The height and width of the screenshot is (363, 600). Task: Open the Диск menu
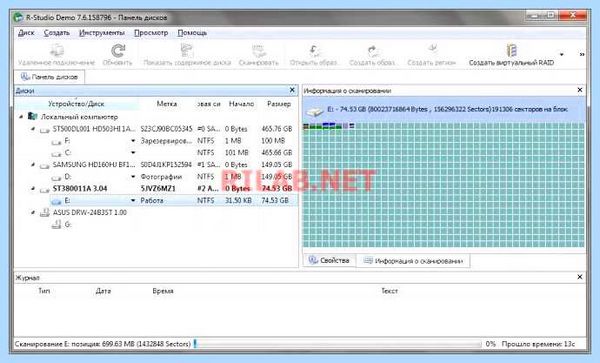[26, 33]
